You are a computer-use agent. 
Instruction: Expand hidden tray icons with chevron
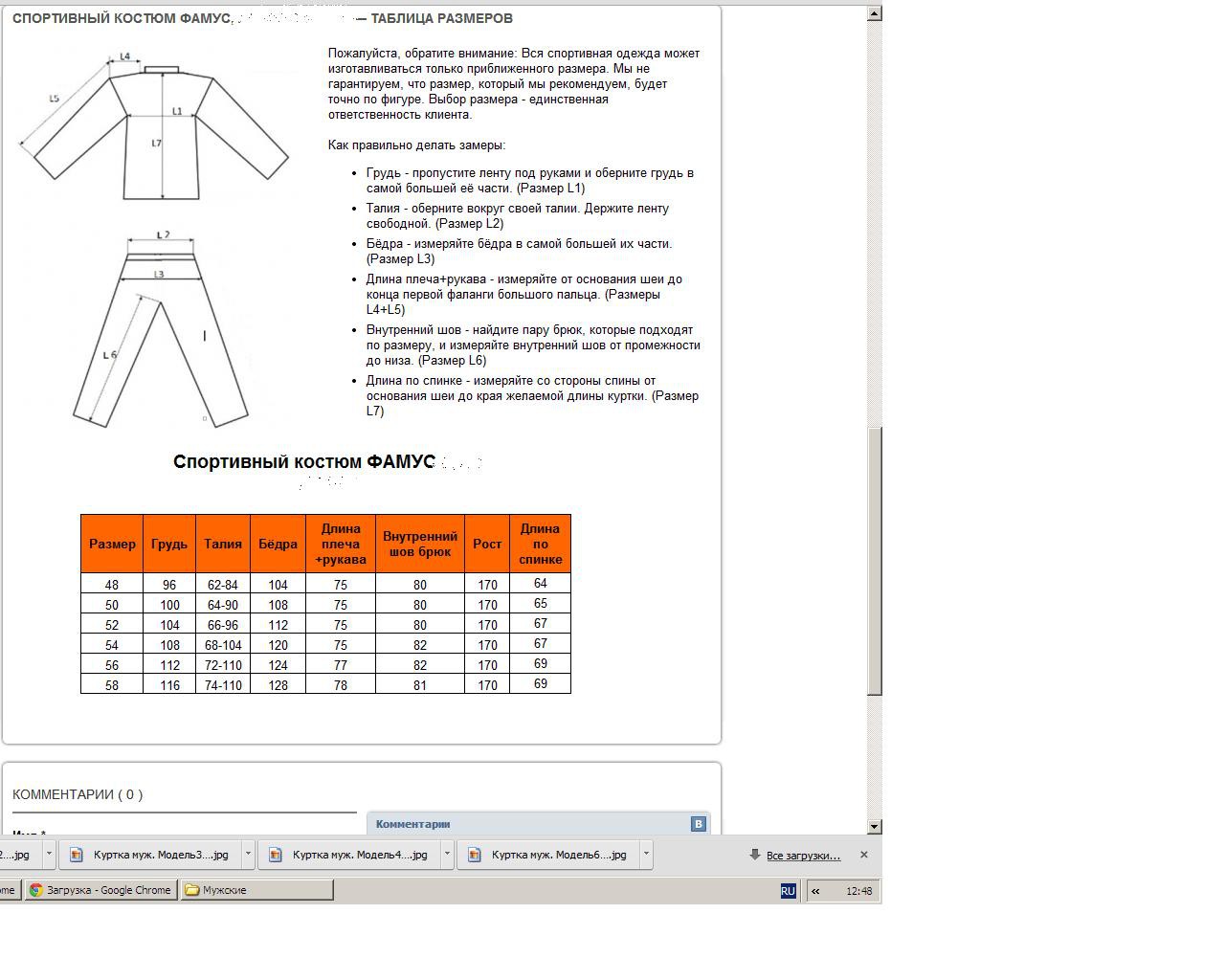pyautogui.click(x=815, y=891)
